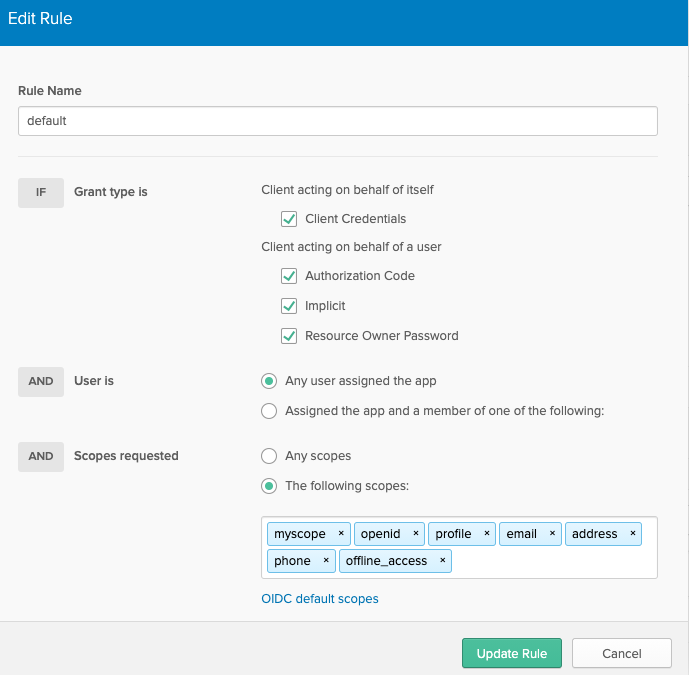Image resolution: width=689 pixels, height=675 pixels.
Task: Remove the phone scope tag
Action: click(326, 560)
